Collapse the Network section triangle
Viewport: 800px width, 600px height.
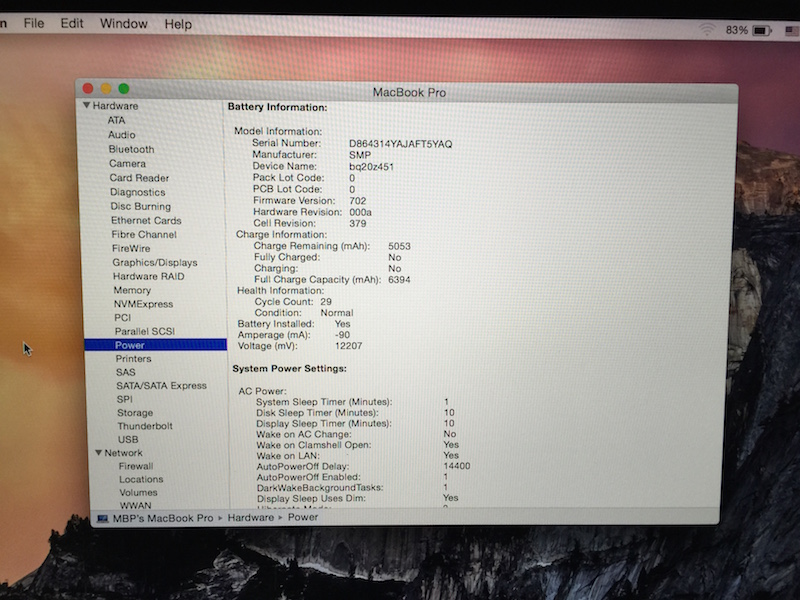98,453
